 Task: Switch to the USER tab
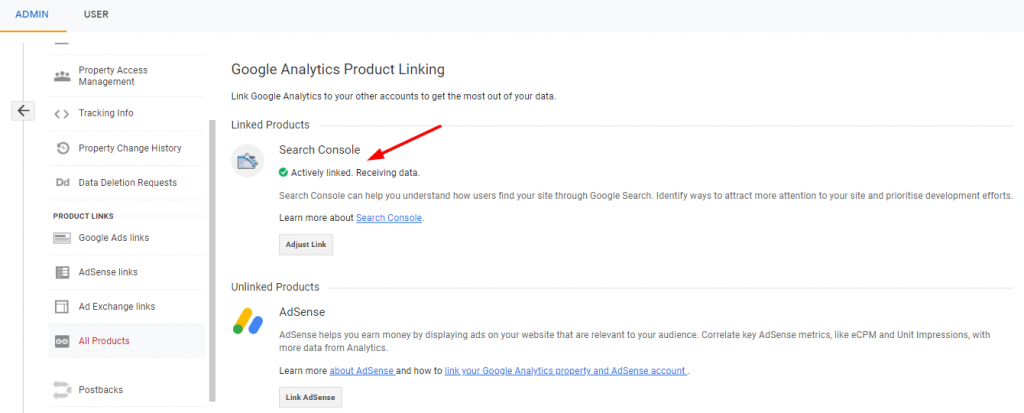coord(96,15)
